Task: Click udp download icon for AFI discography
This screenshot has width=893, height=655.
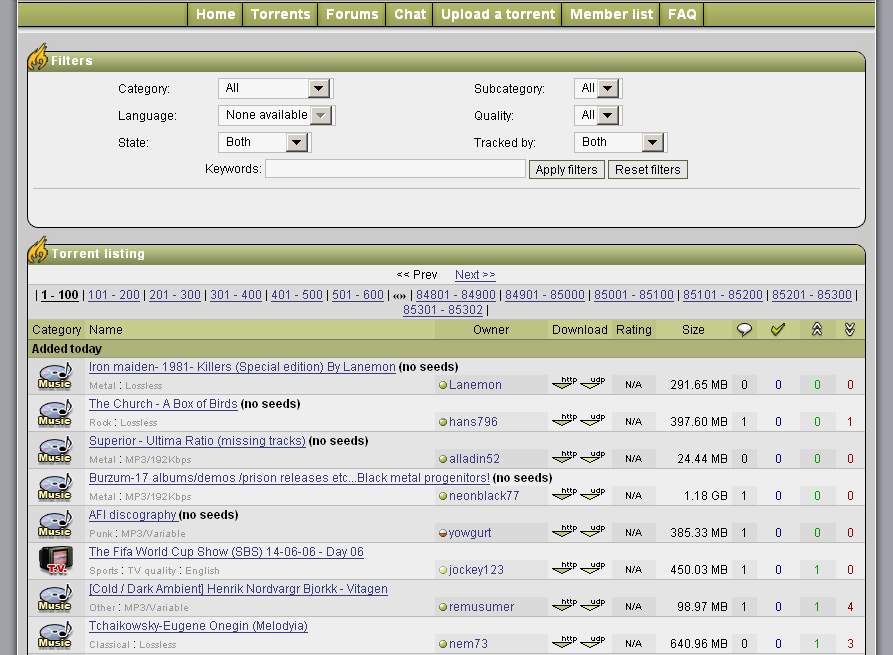Action: [x=593, y=531]
